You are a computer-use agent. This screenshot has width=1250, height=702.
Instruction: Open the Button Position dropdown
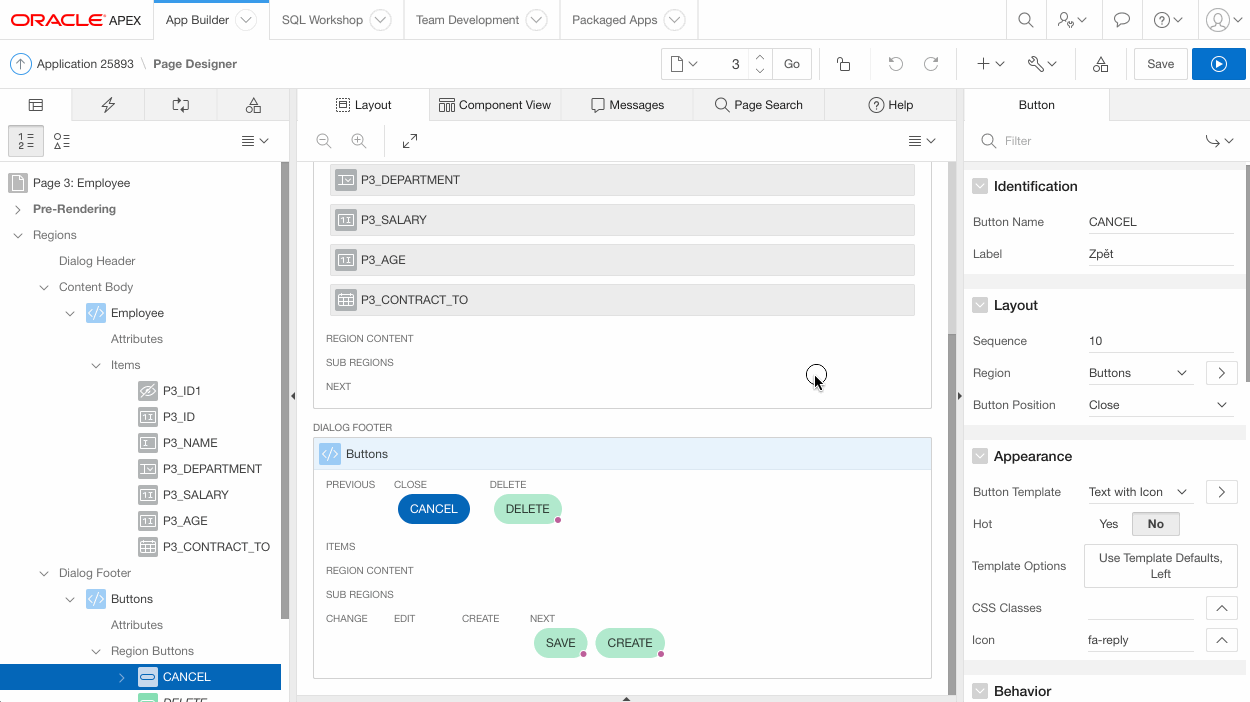1160,405
